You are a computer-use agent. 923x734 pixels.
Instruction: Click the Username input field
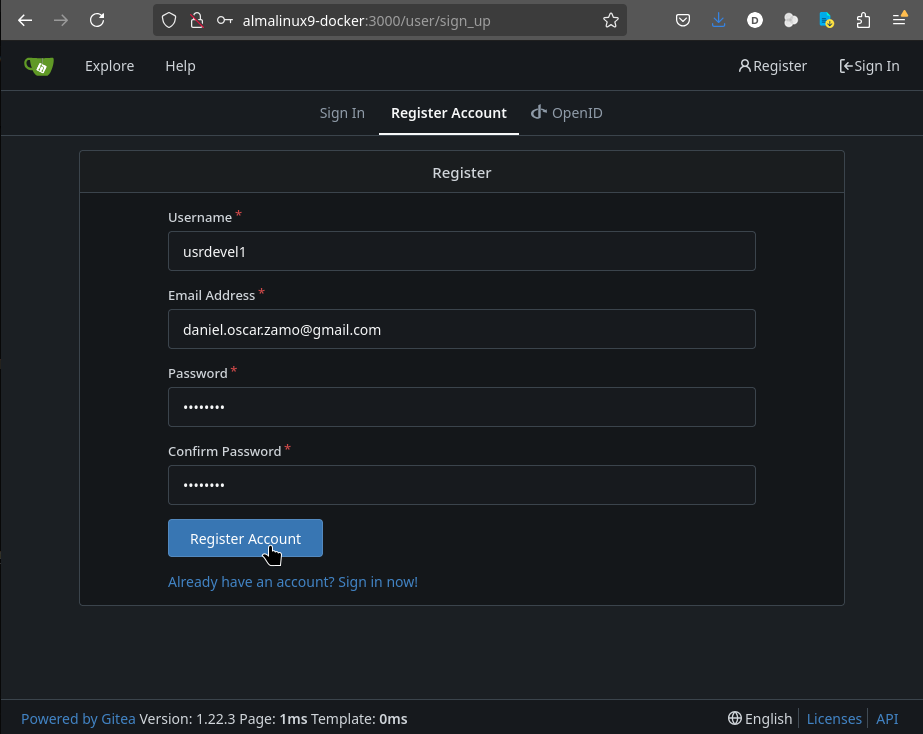click(x=461, y=251)
